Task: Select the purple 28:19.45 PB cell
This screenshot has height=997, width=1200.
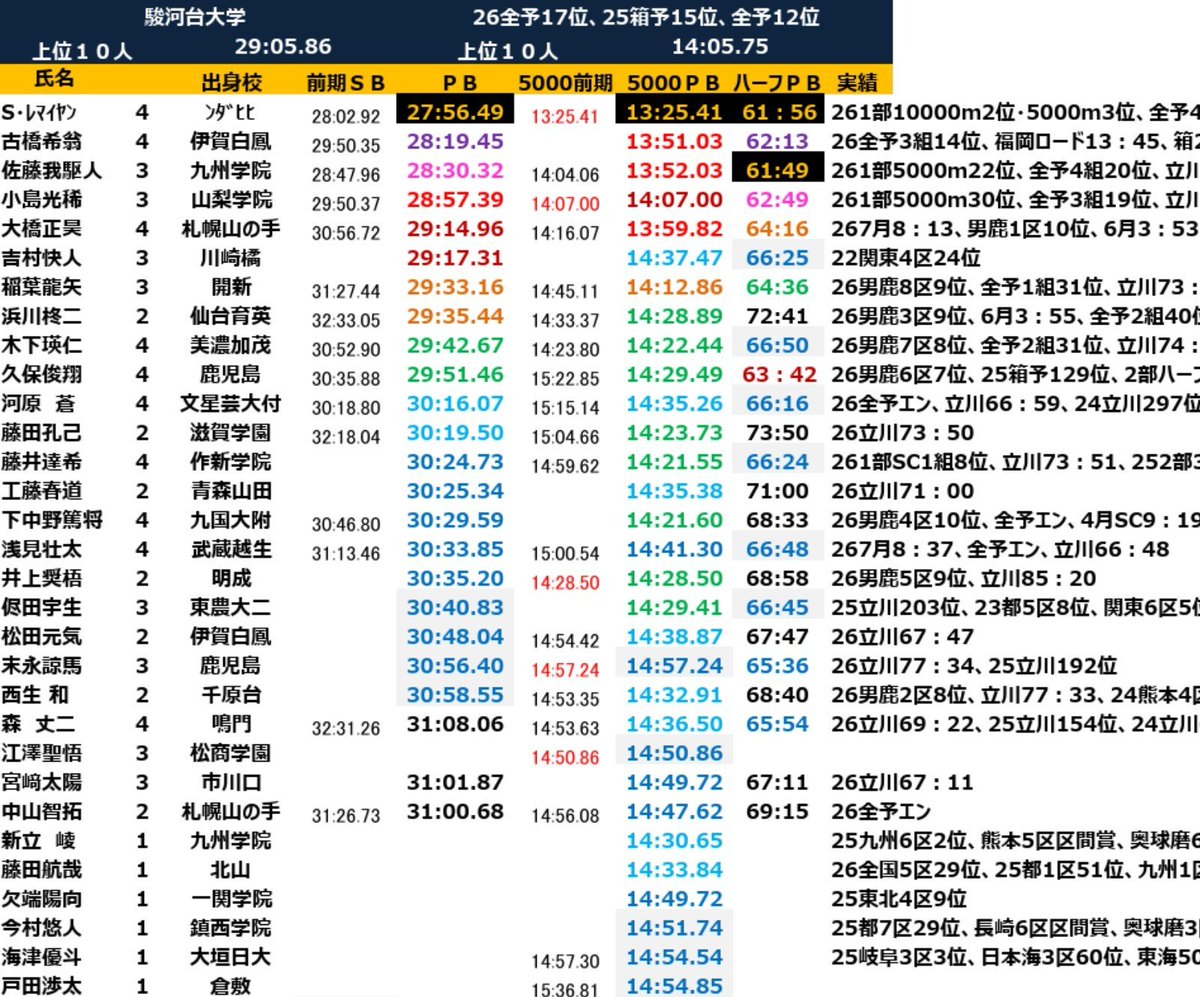Action: click(455, 141)
